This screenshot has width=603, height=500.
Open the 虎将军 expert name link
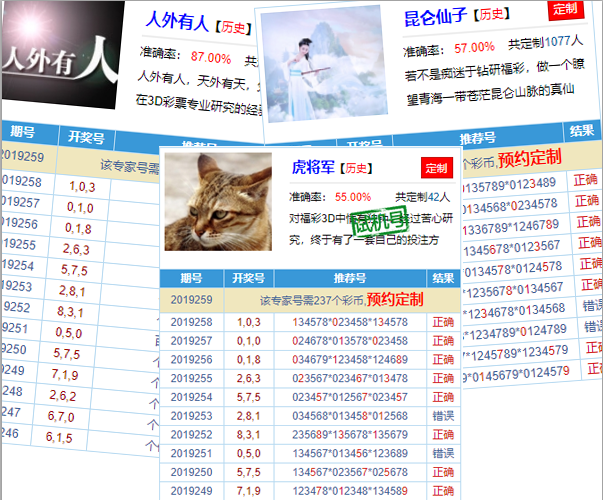pos(312,168)
